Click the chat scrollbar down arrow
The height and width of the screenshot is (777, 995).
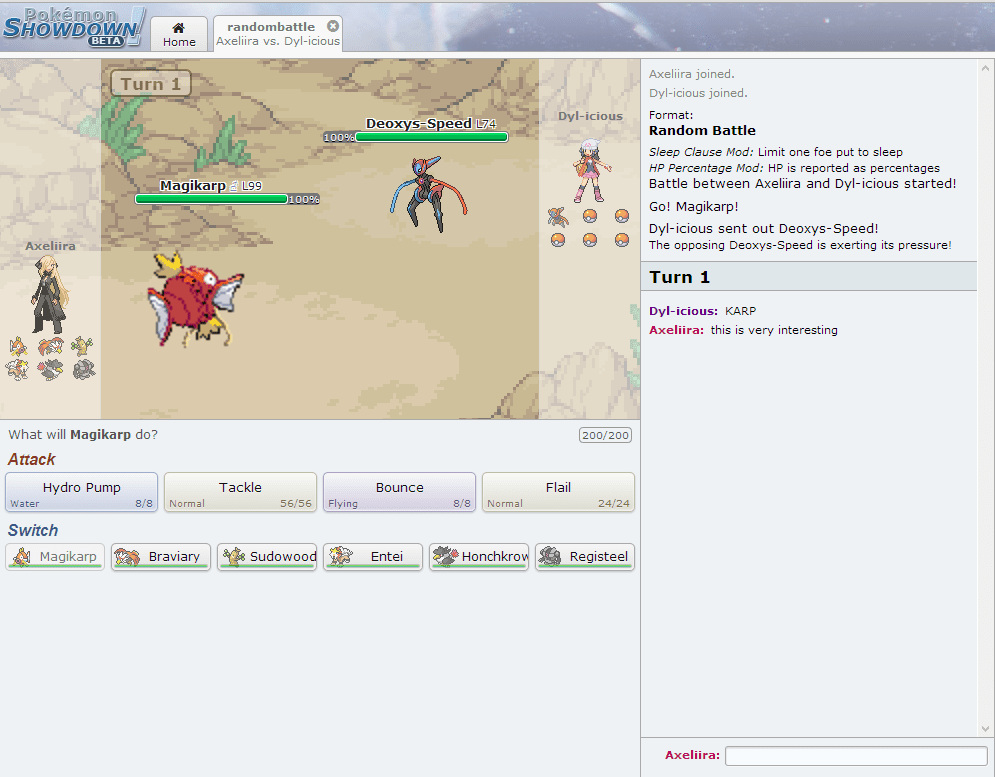[985, 729]
